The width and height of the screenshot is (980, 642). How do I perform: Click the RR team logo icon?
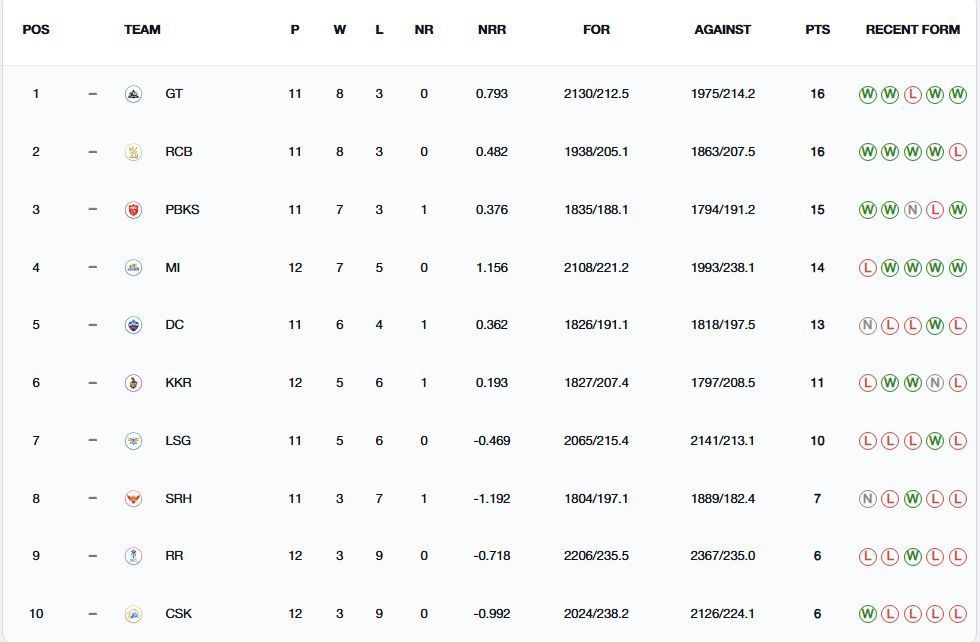pos(133,556)
